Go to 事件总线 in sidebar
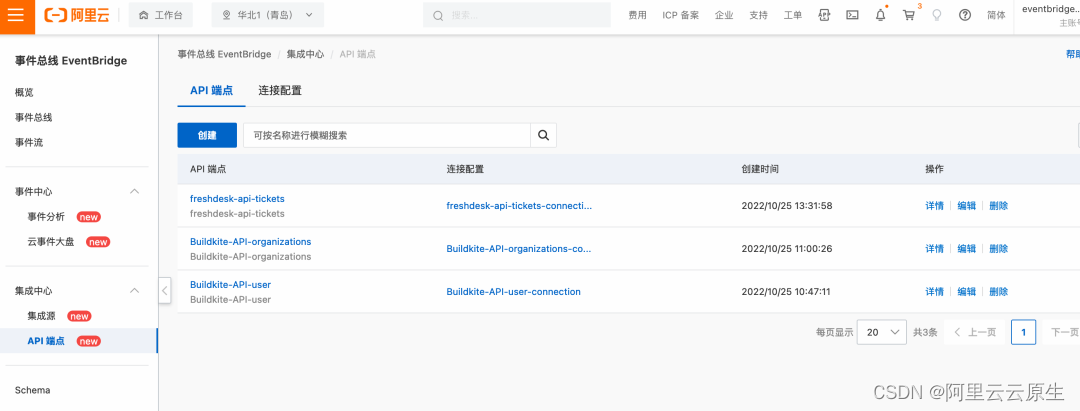1080x411 pixels. (x=34, y=117)
